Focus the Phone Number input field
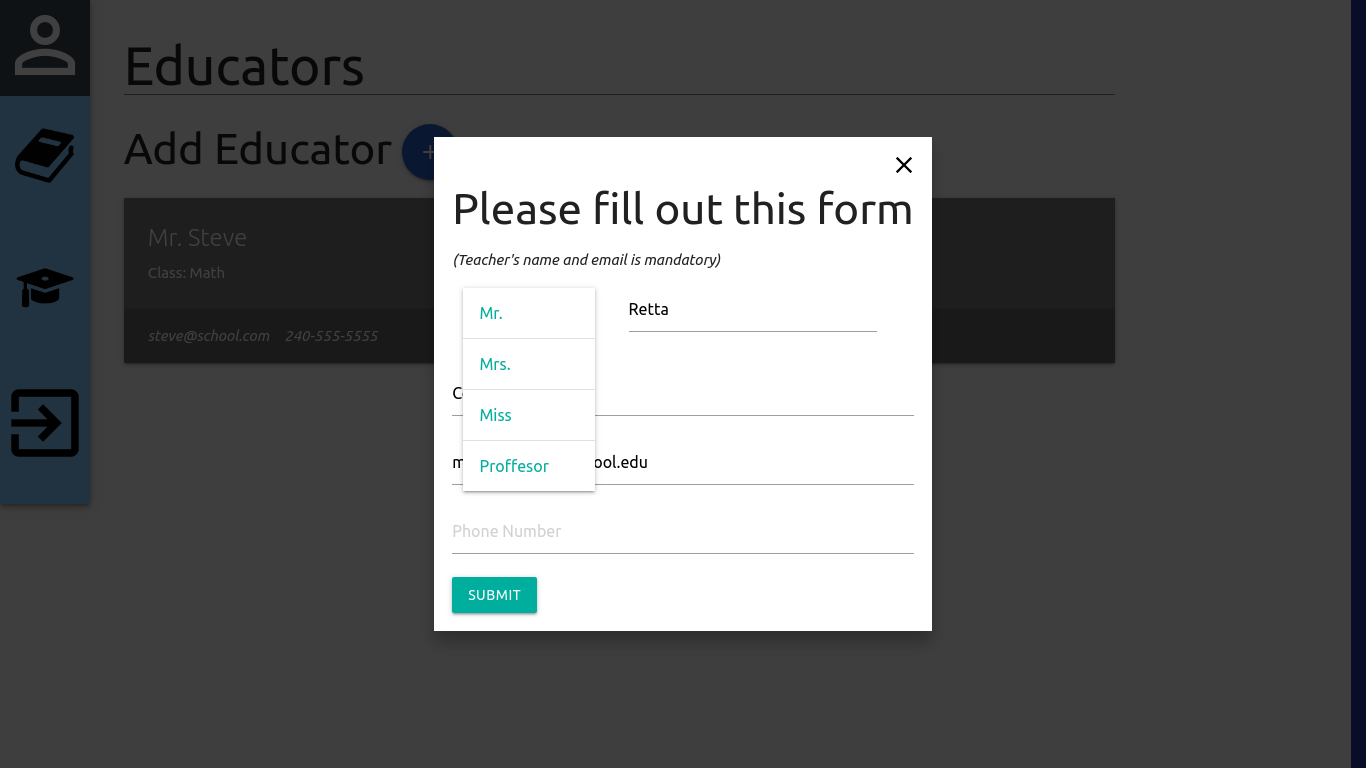Screen dimensions: 1366x768 pyautogui.click(x=683, y=531)
